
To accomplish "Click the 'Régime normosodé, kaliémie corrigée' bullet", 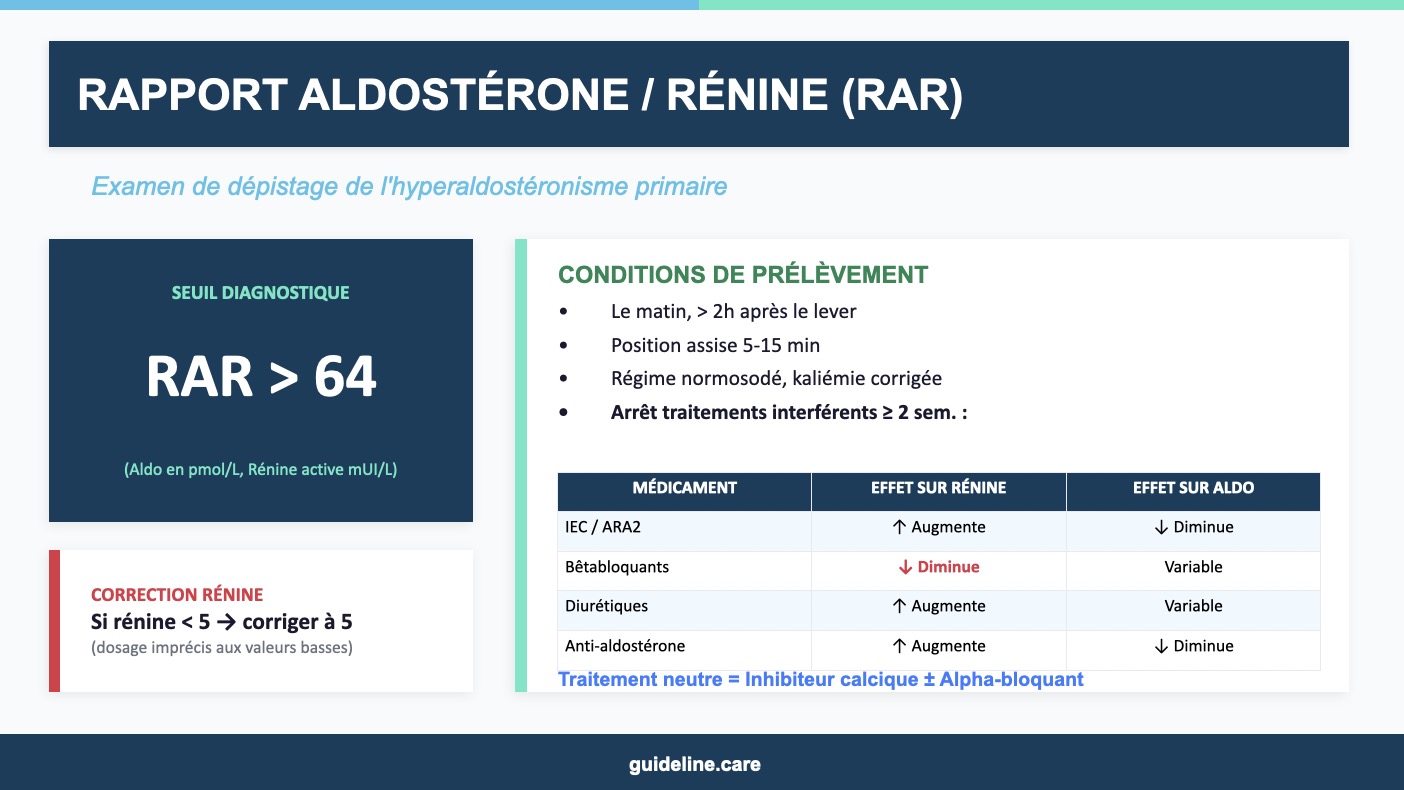I will pos(776,378).
